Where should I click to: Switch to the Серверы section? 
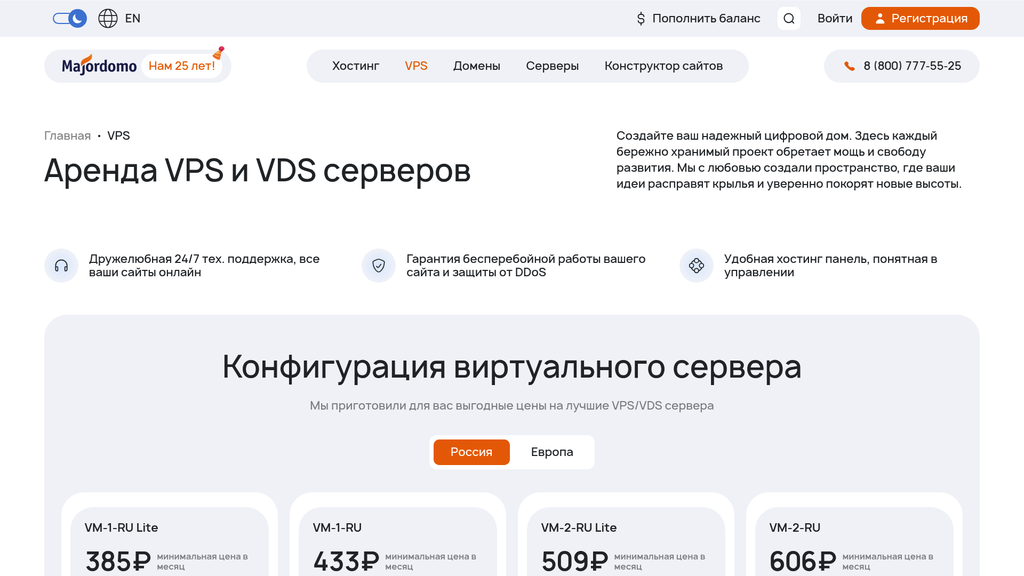pos(552,65)
